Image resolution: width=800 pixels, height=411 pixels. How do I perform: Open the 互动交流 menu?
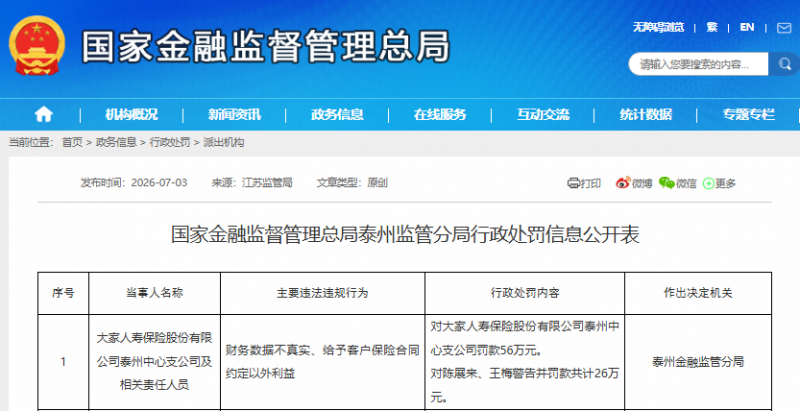543,114
